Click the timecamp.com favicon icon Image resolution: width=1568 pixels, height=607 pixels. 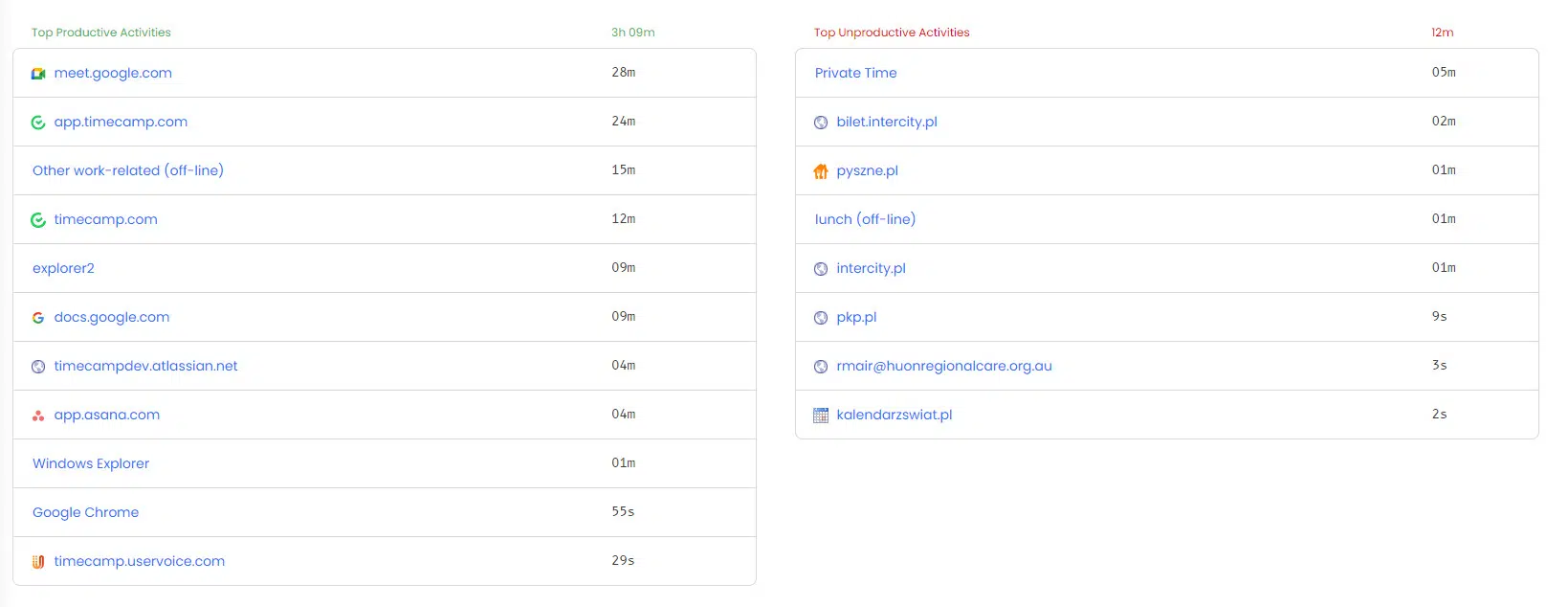point(38,220)
